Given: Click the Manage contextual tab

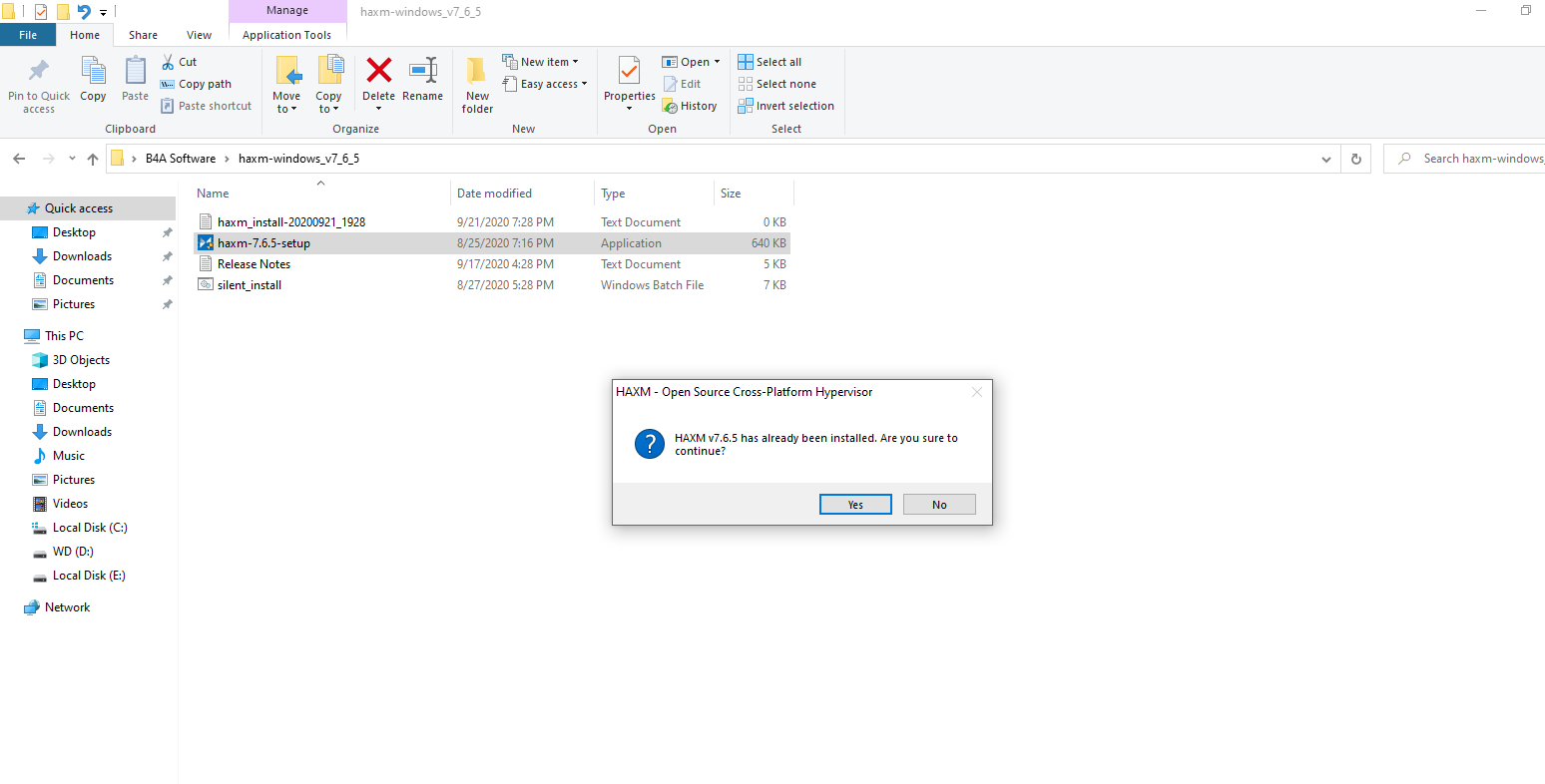Looking at the screenshot, I should point(287,10).
